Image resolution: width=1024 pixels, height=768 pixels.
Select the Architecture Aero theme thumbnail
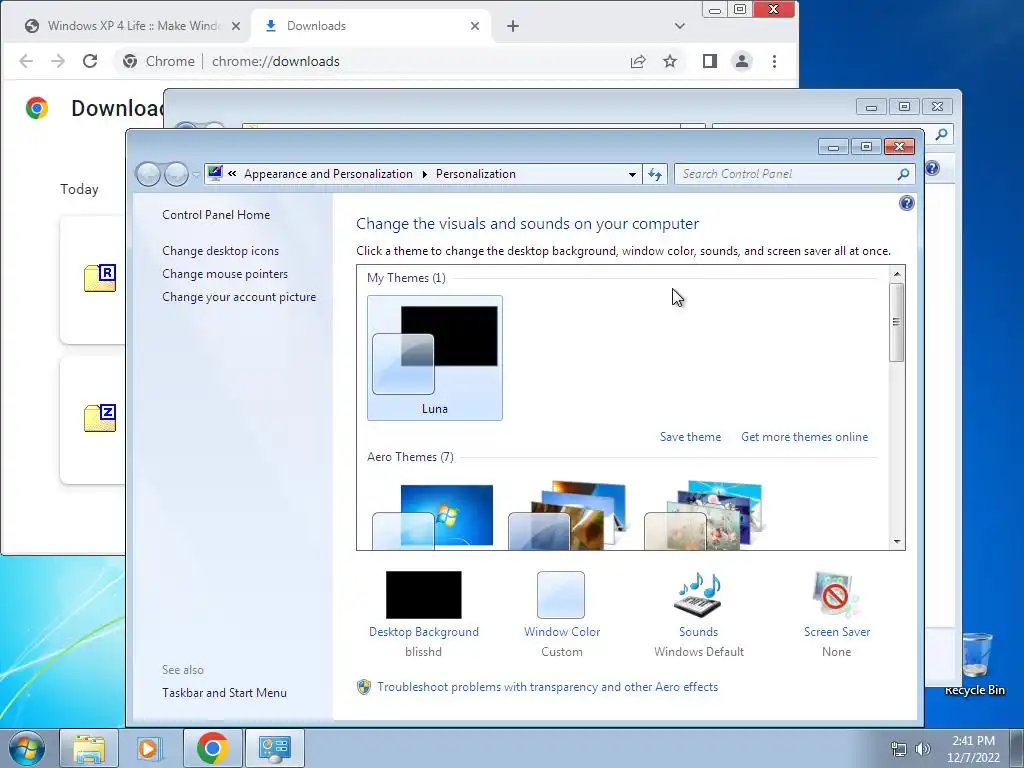point(568,516)
